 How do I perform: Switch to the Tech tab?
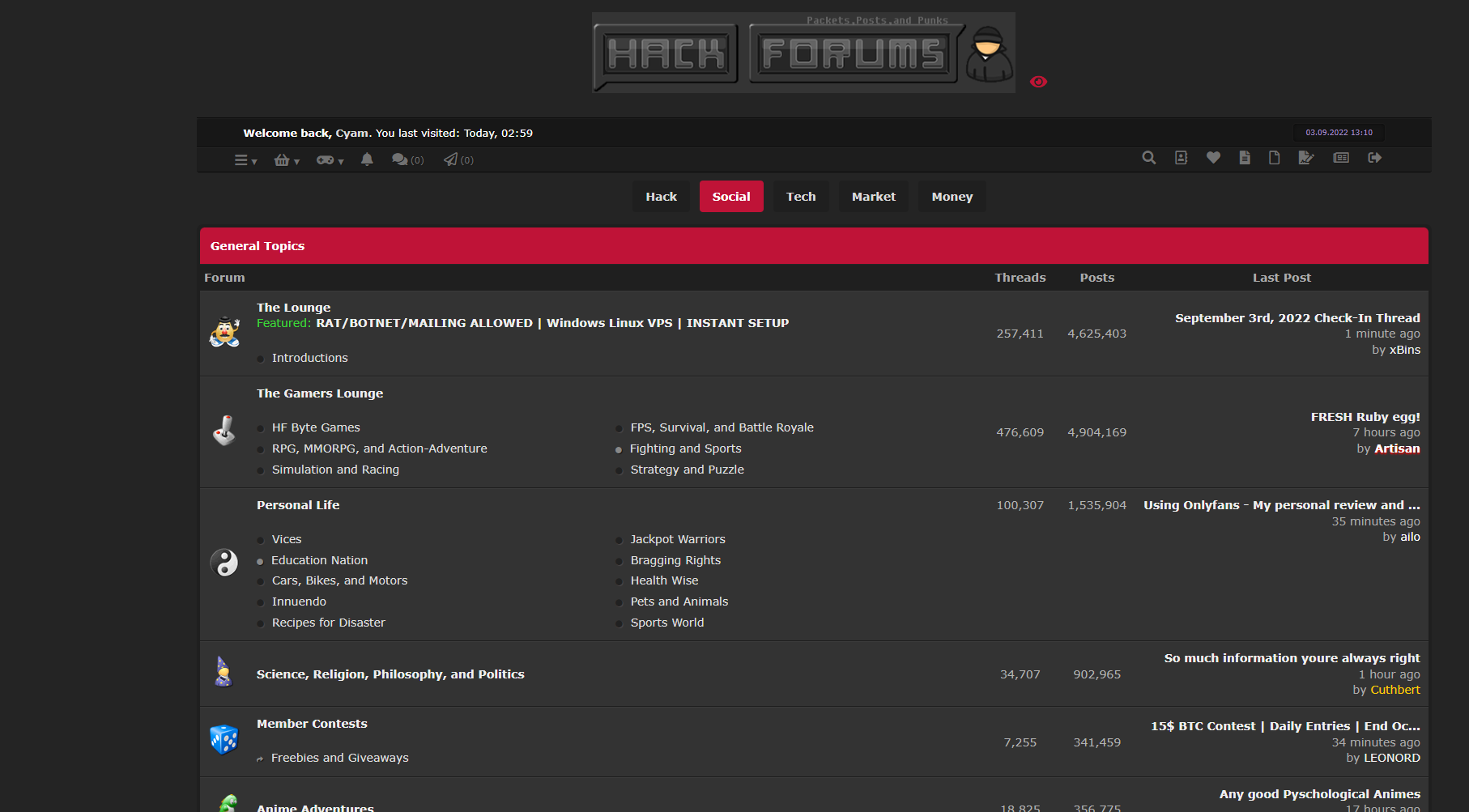click(x=801, y=197)
